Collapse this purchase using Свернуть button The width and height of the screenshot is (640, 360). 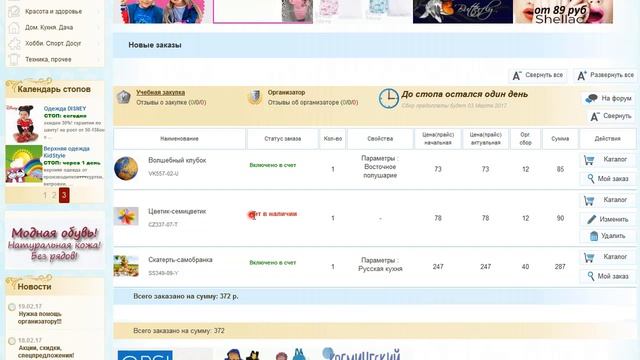point(611,116)
